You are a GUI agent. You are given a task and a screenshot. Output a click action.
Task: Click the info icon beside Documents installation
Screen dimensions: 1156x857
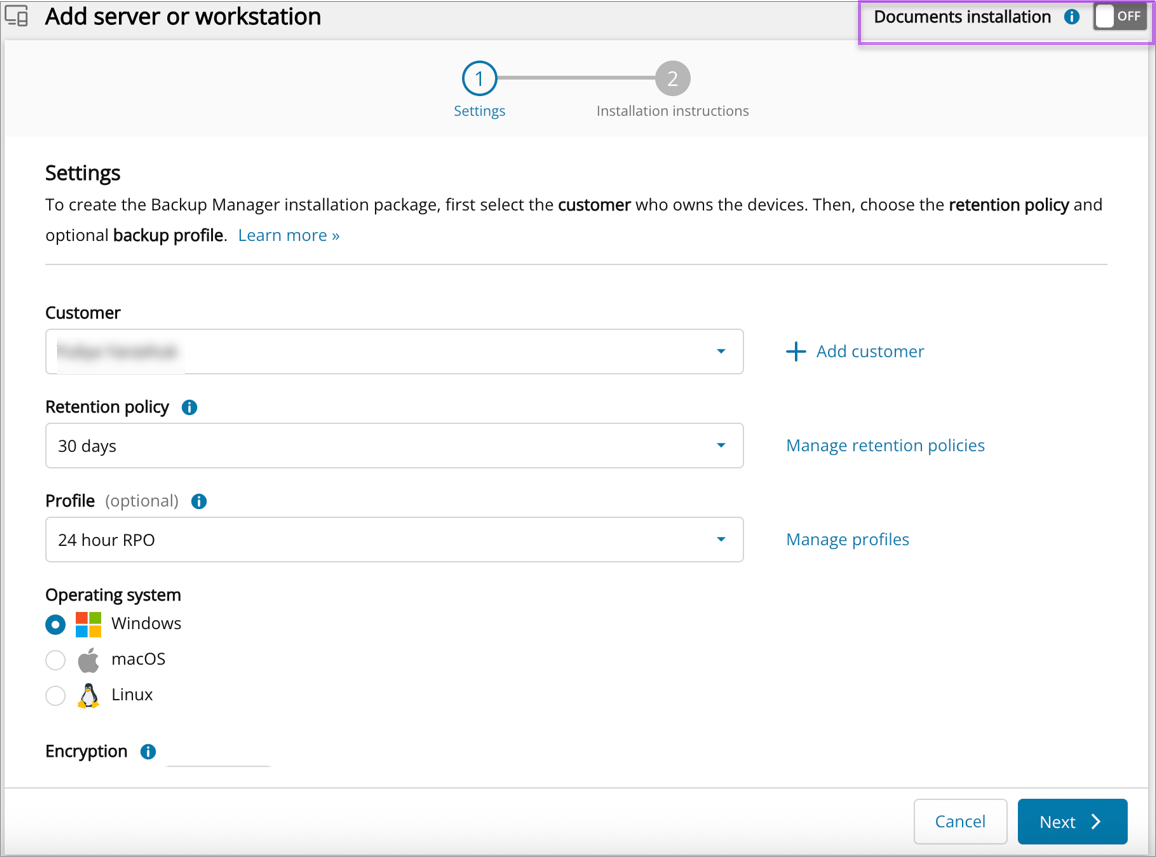point(1072,17)
